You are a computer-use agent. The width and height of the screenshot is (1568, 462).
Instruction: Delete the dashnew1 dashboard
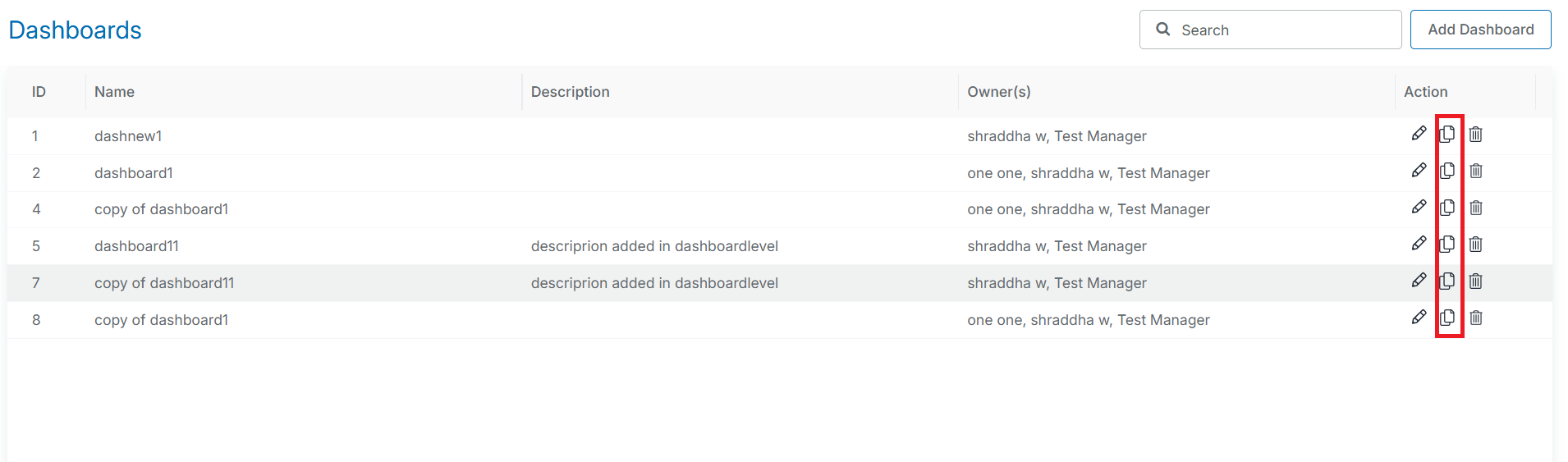(1475, 135)
